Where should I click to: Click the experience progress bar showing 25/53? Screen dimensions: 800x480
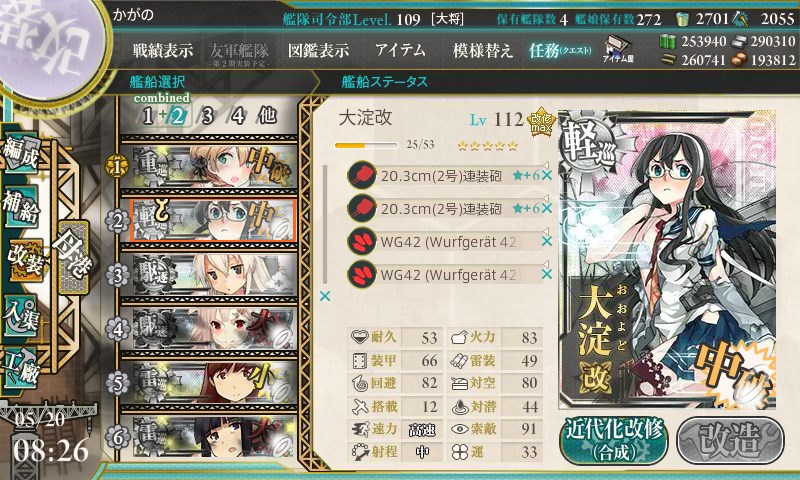[366, 145]
